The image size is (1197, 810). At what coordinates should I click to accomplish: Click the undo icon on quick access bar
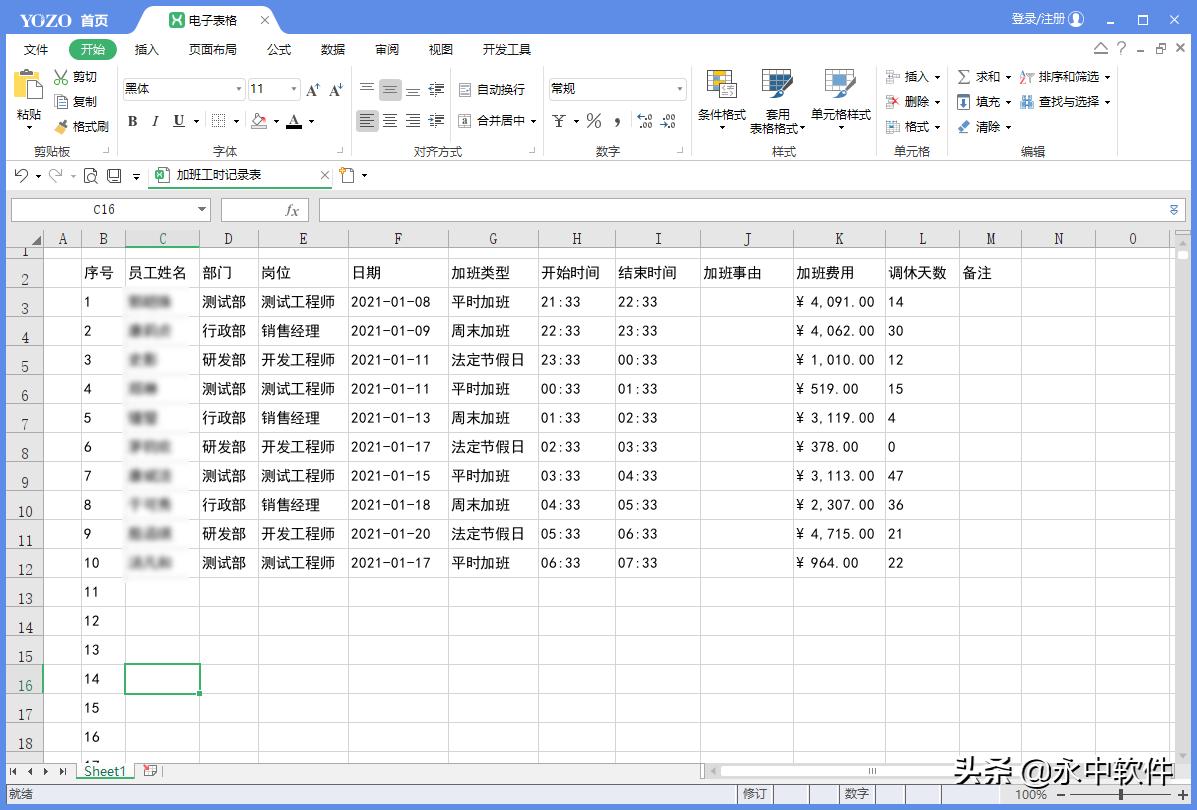coord(20,175)
